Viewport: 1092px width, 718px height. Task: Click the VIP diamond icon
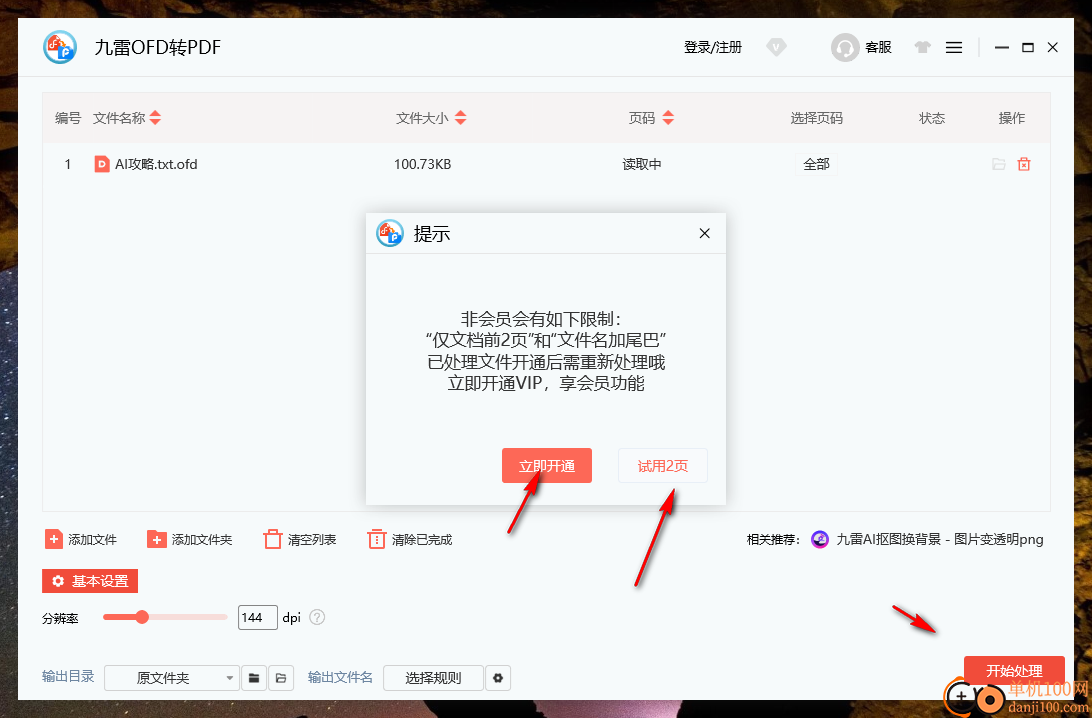point(776,47)
